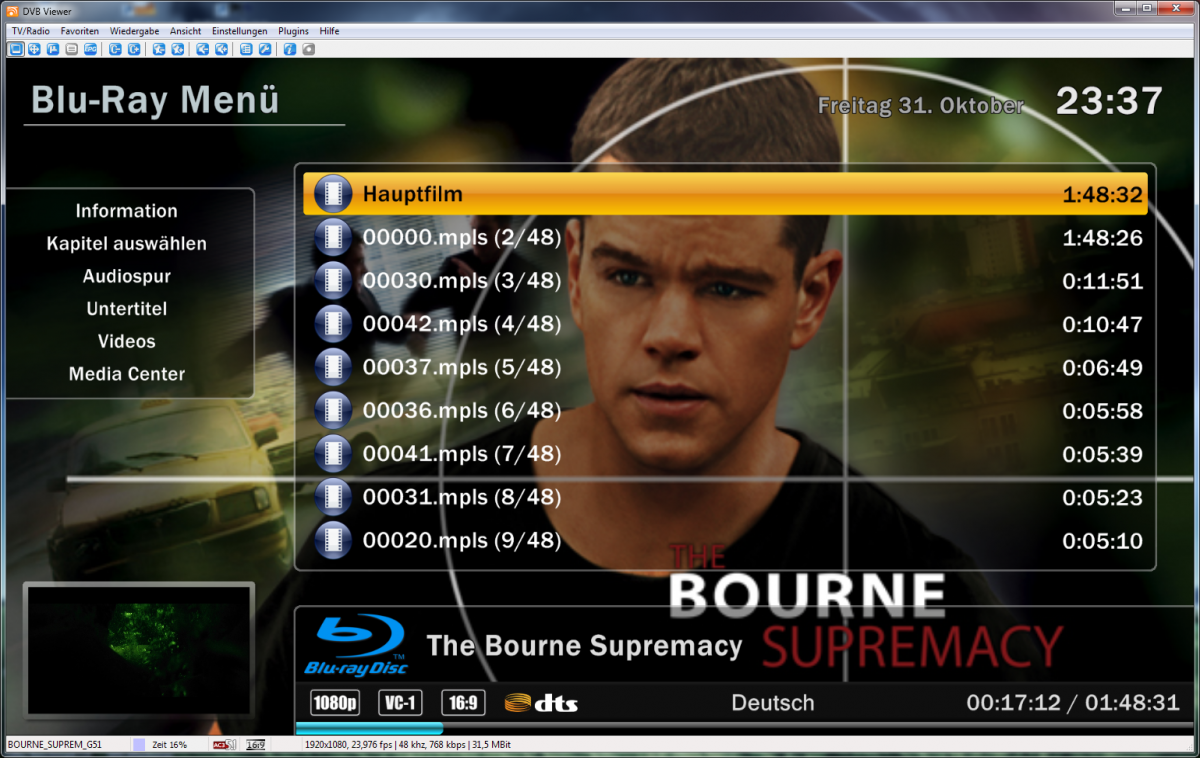1200x758 pixels.
Task: Open the channel list toolbar icon
Action: 246,49
